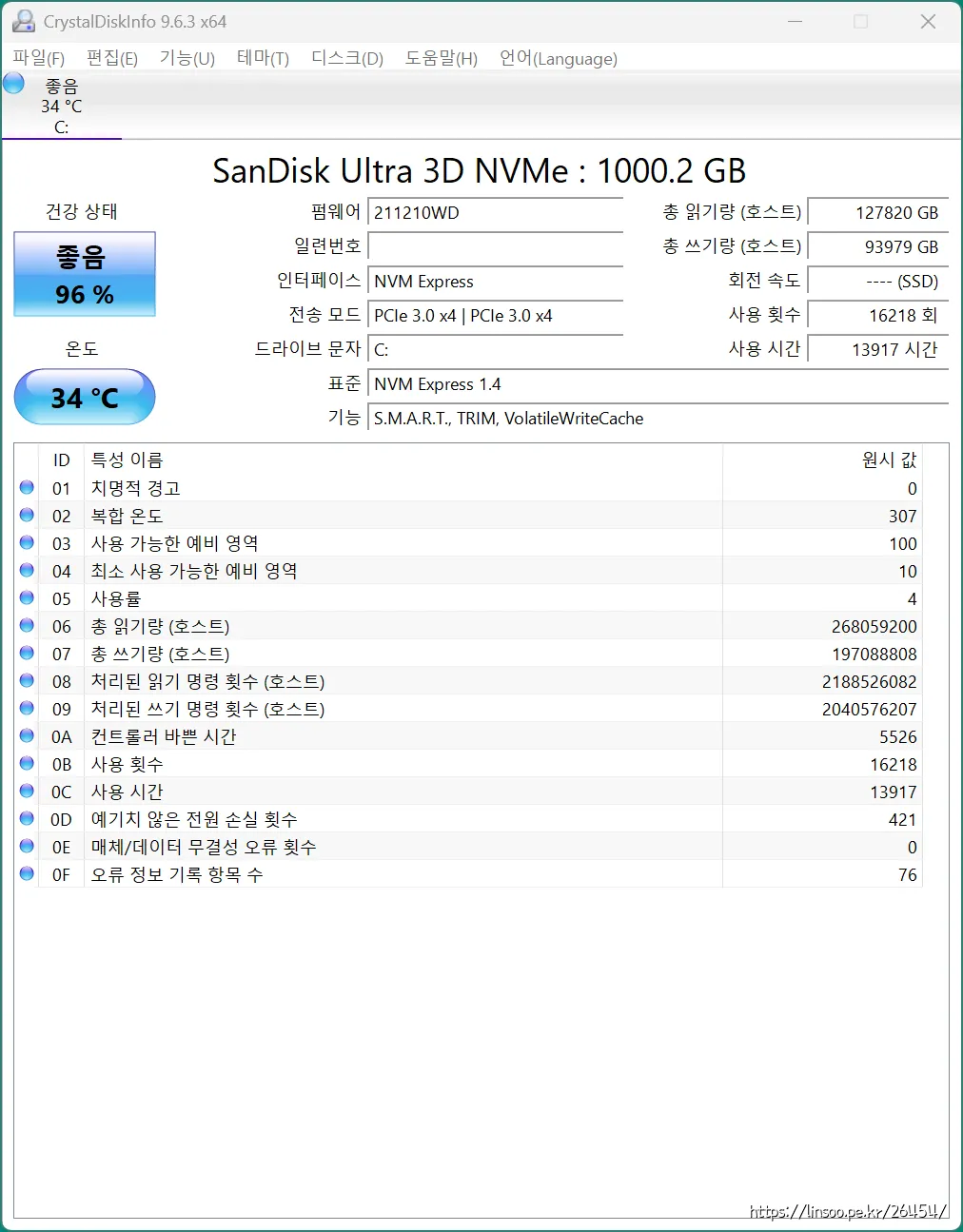Click status orb for 컨트롤러 바쁜 시간 row
The width and height of the screenshot is (963, 1232).
pyautogui.click(x=27, y=736)
